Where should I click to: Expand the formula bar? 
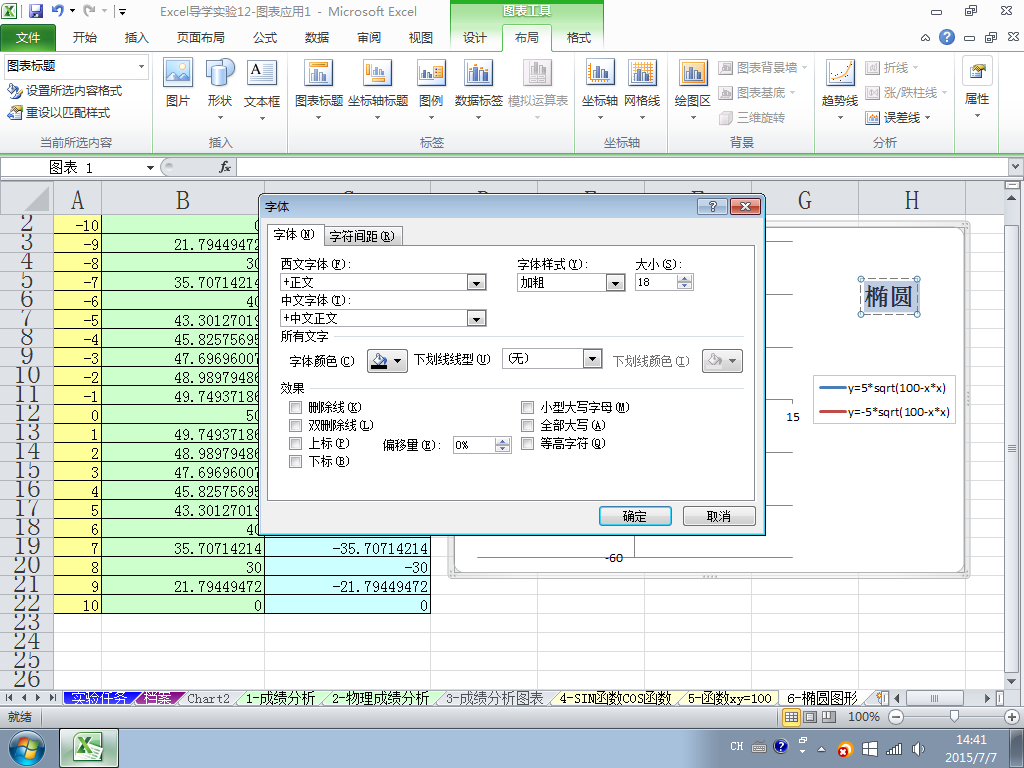point(1016,167)
